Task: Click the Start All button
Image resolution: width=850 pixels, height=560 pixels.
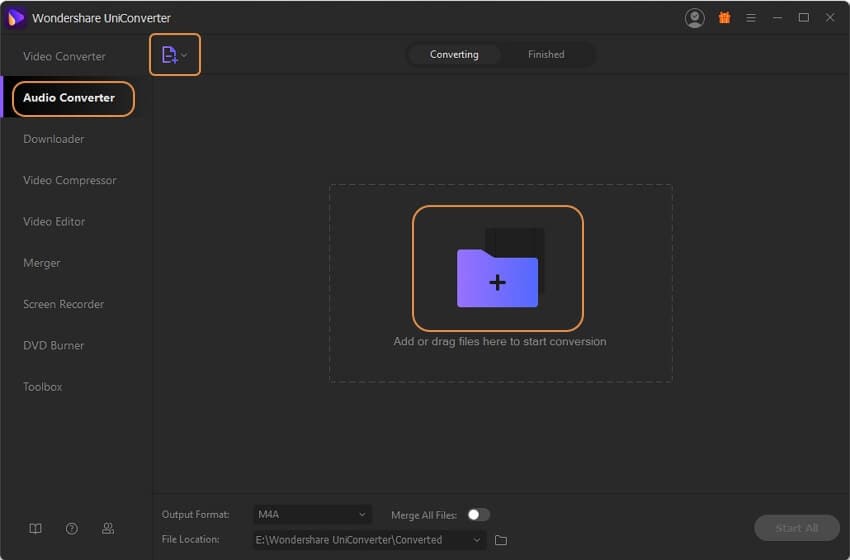Action: click(797, 527)
